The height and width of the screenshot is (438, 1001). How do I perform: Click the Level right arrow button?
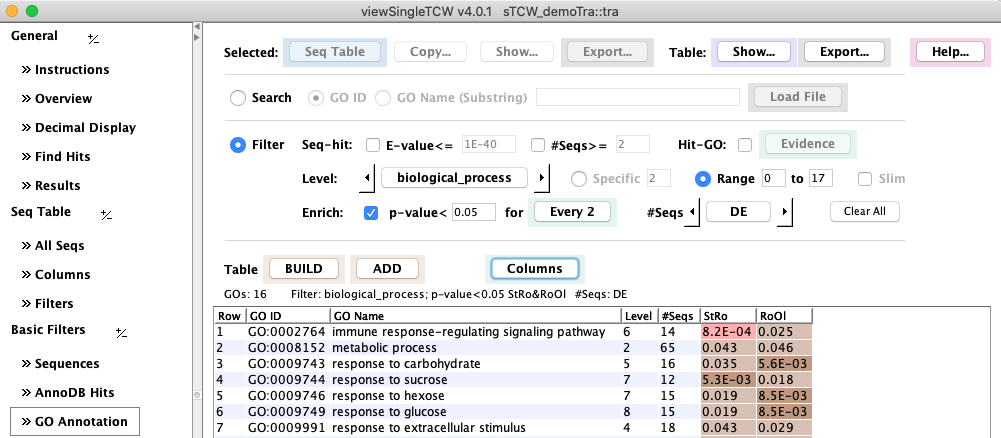coord(542,179)
